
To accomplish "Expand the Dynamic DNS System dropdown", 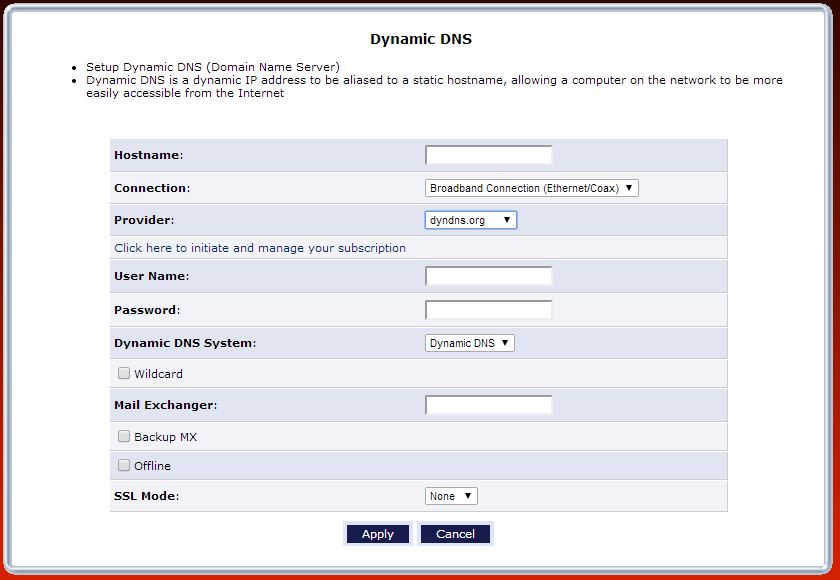I will [469, 343].
